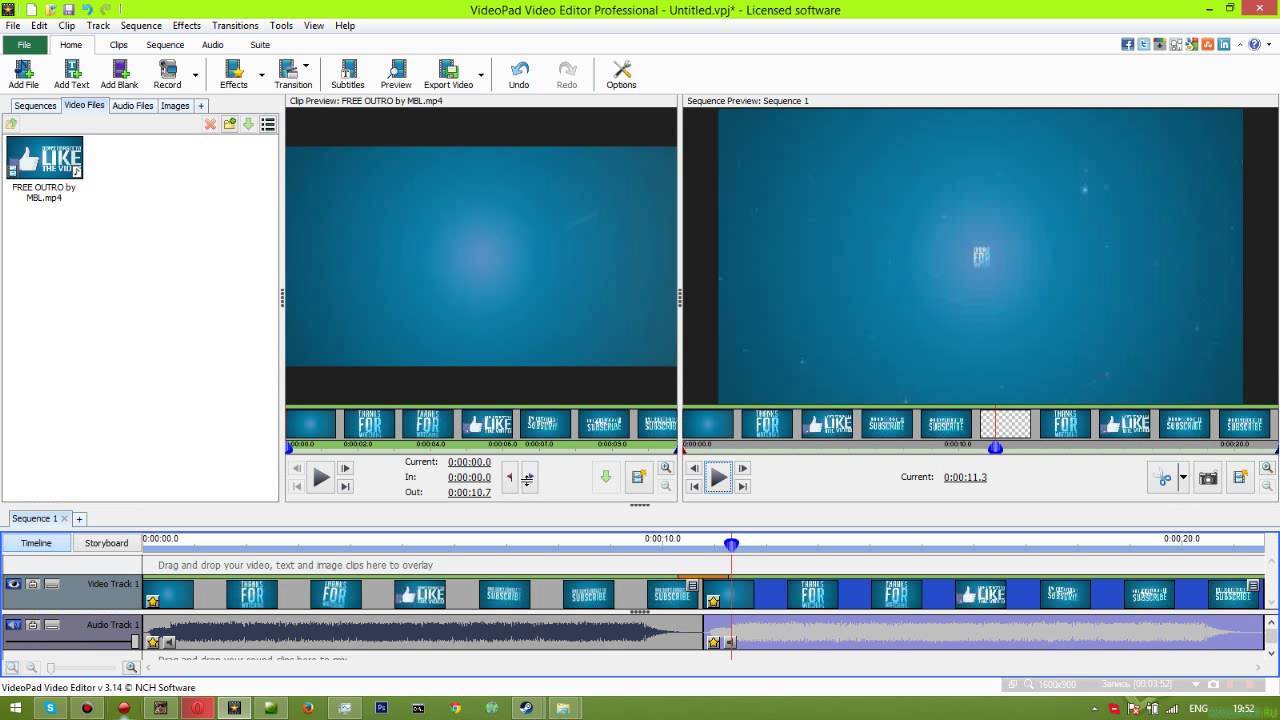Collapse Audio Track 1 with minimize toggle
This screenshot has width=1280, height=720.
pos(52,625)
